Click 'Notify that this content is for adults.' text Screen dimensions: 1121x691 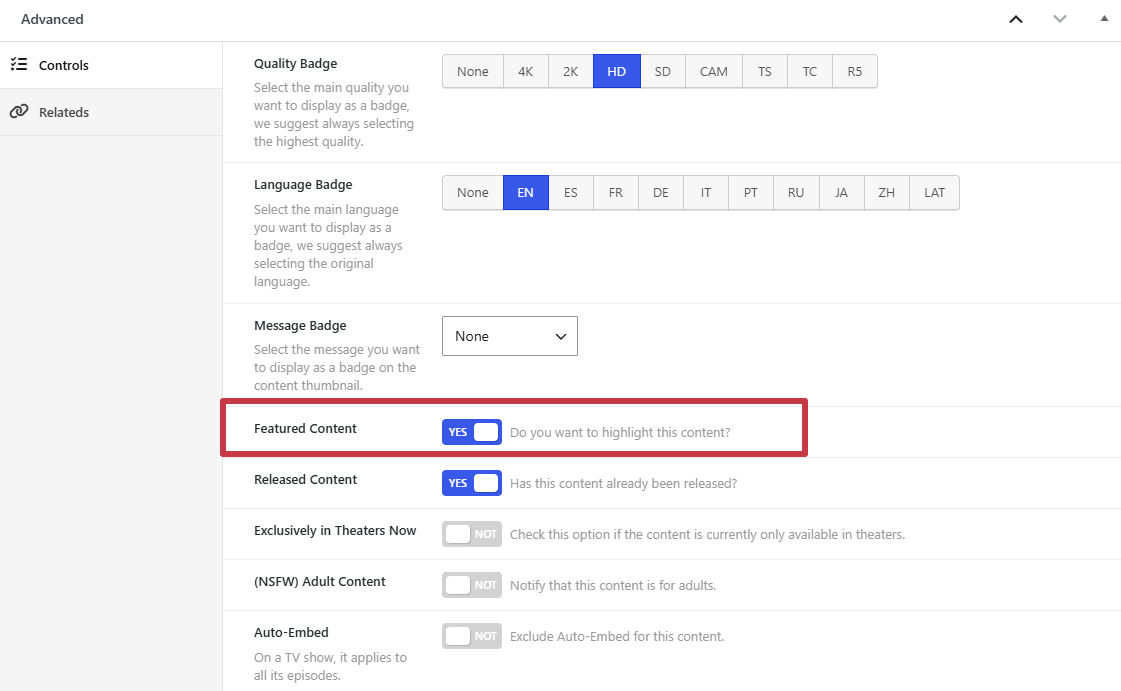(x=613, y=586)
